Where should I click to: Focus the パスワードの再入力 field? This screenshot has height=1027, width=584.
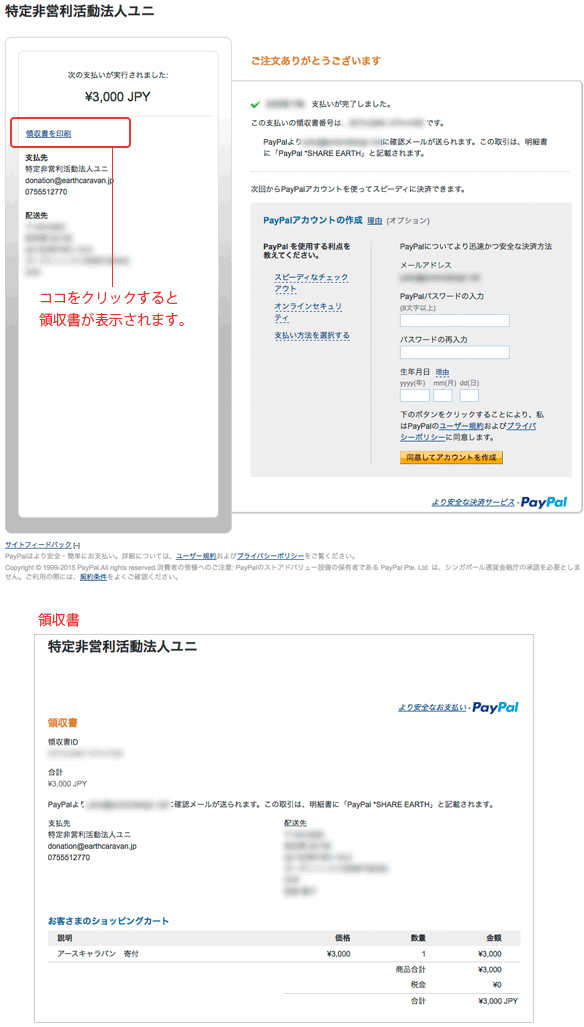pyautogui.click(x=454, y=352)
